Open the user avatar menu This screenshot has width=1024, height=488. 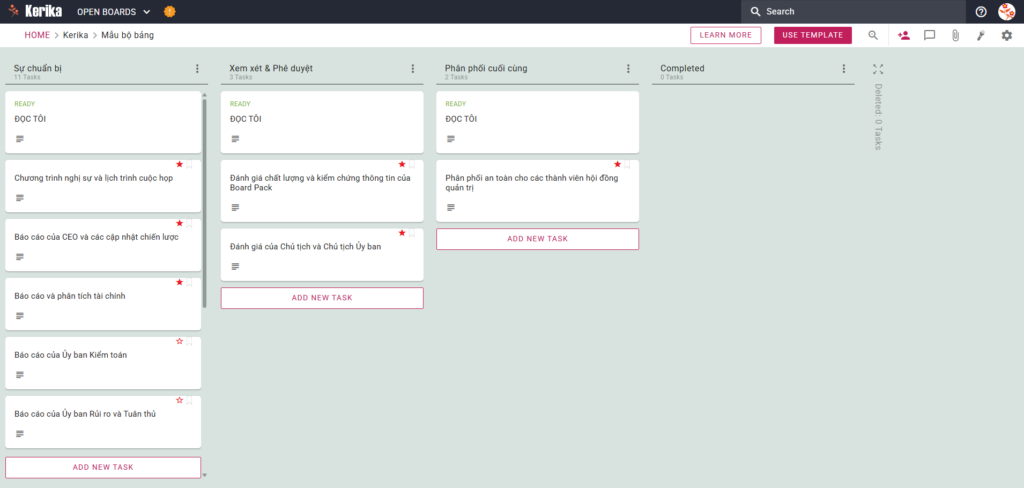[1006, 12]
